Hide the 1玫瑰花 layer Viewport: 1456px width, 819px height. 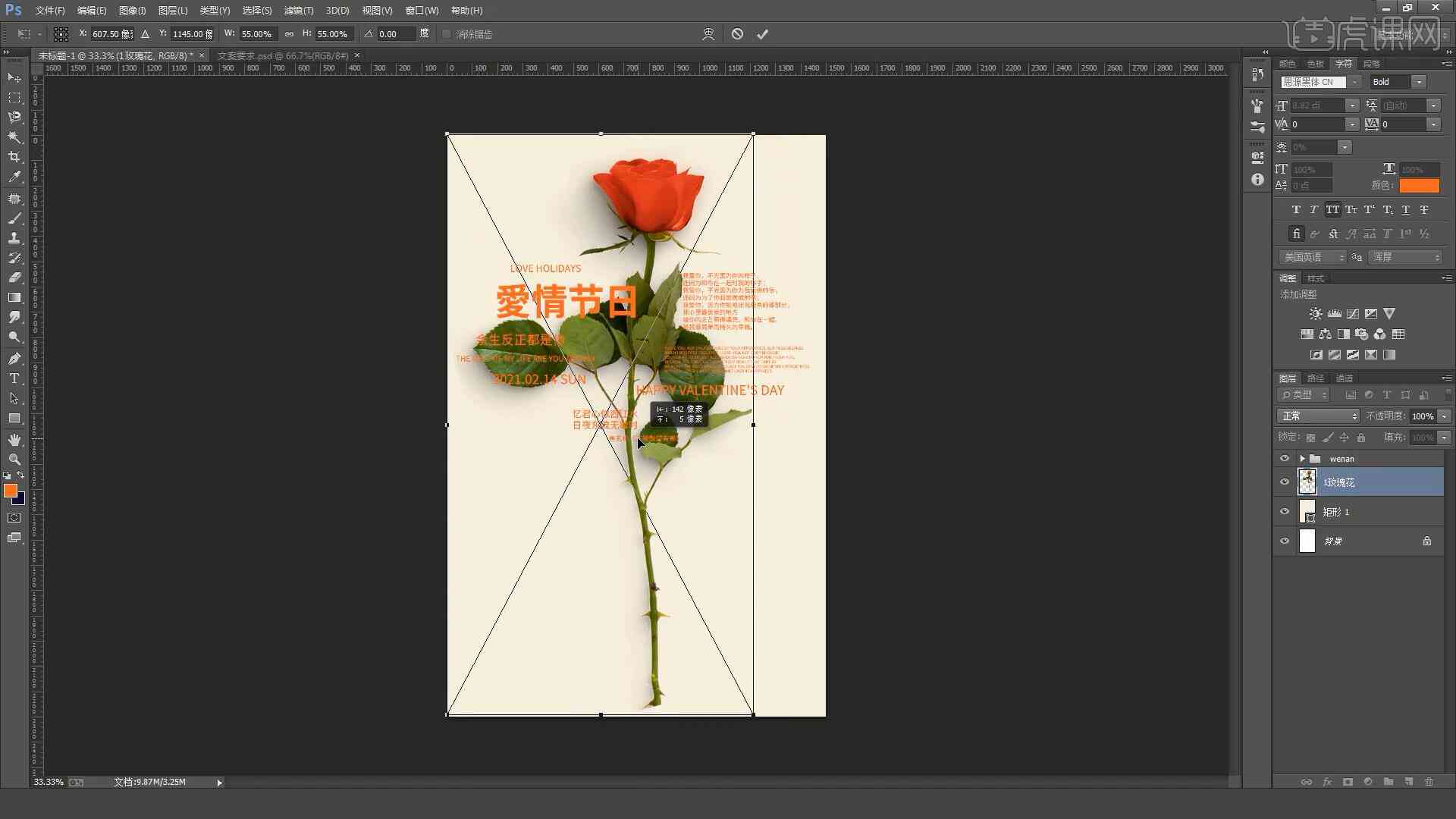(1284, 482)
